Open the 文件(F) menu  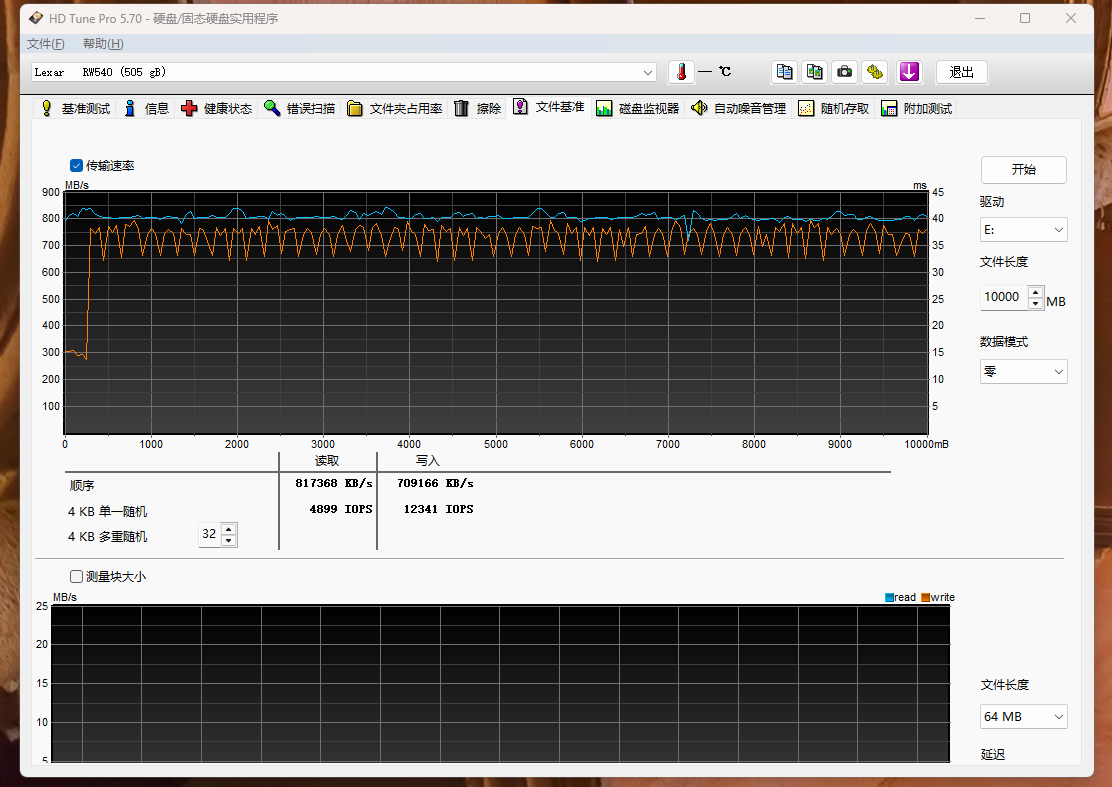tap(46, 44)
